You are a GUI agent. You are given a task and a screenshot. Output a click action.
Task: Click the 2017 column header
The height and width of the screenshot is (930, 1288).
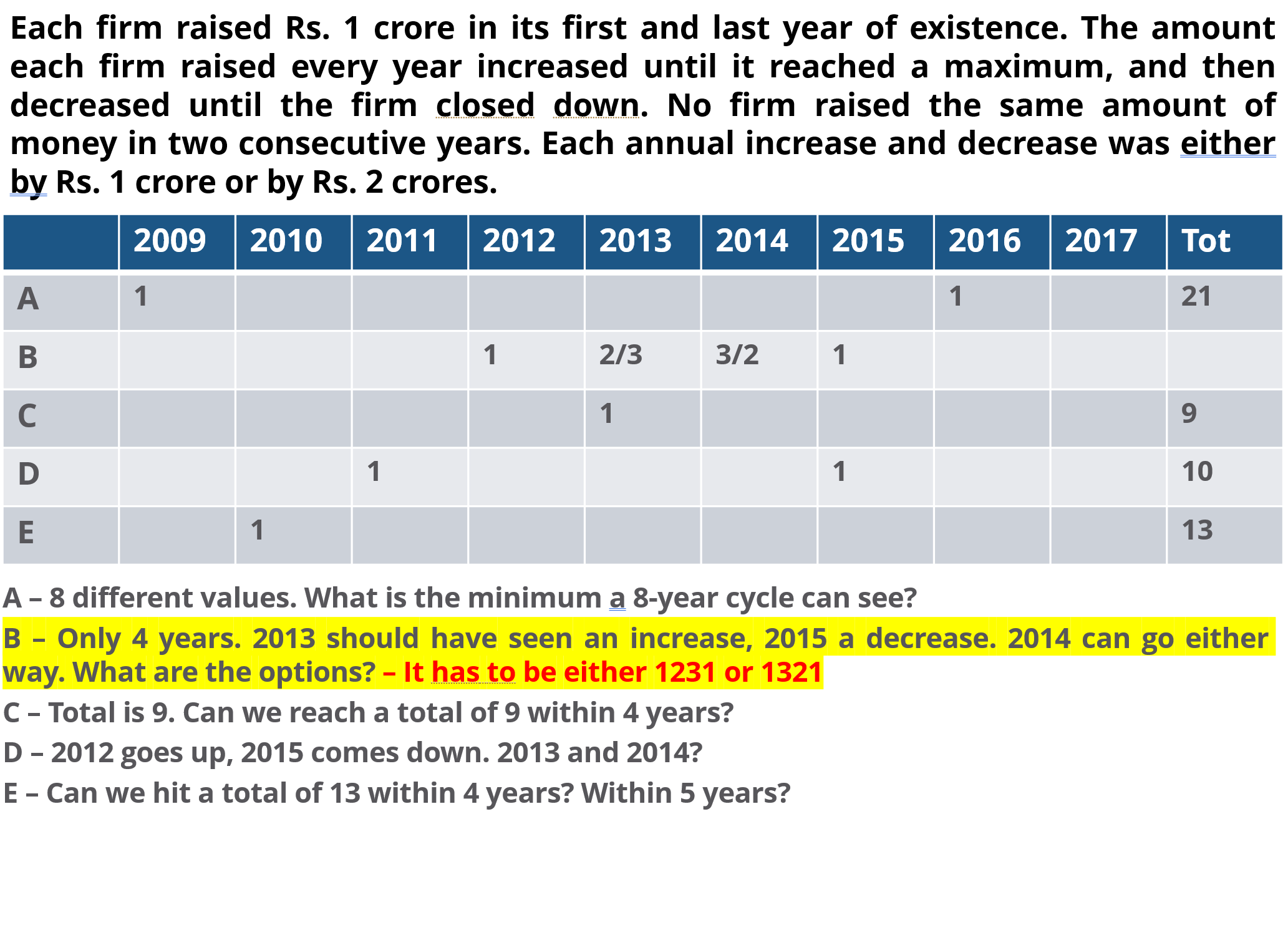tap(1108, 243)
